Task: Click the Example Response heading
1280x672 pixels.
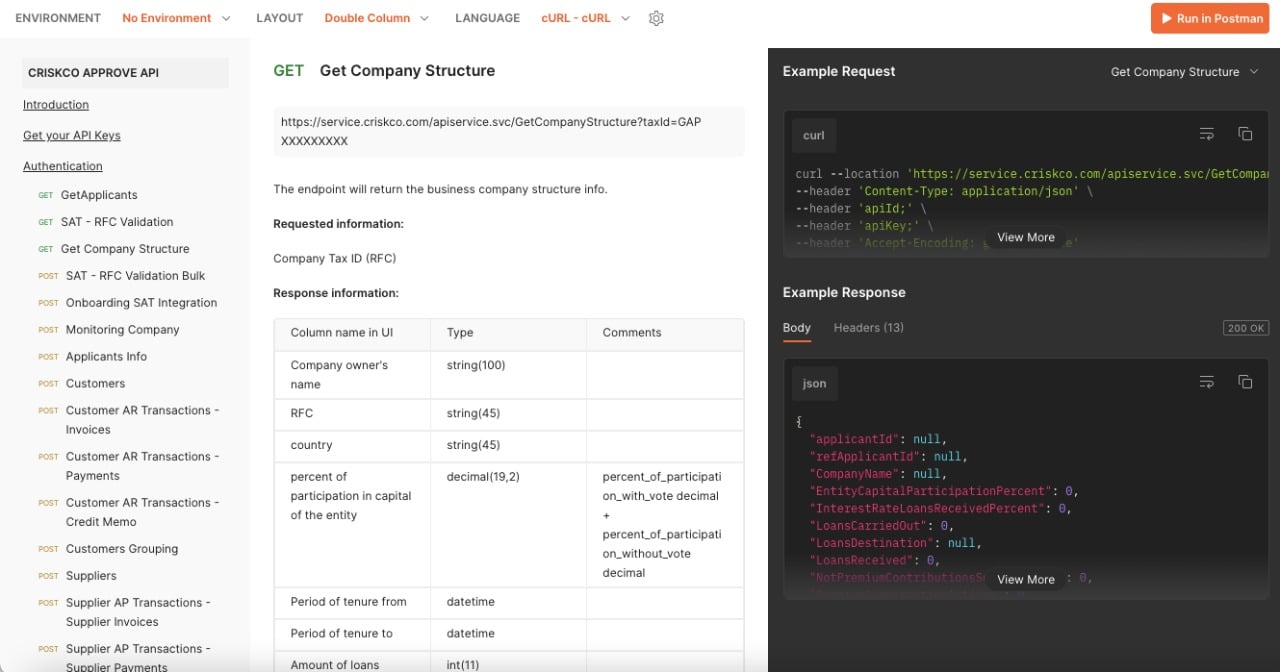Action: (x=844, y=293)
